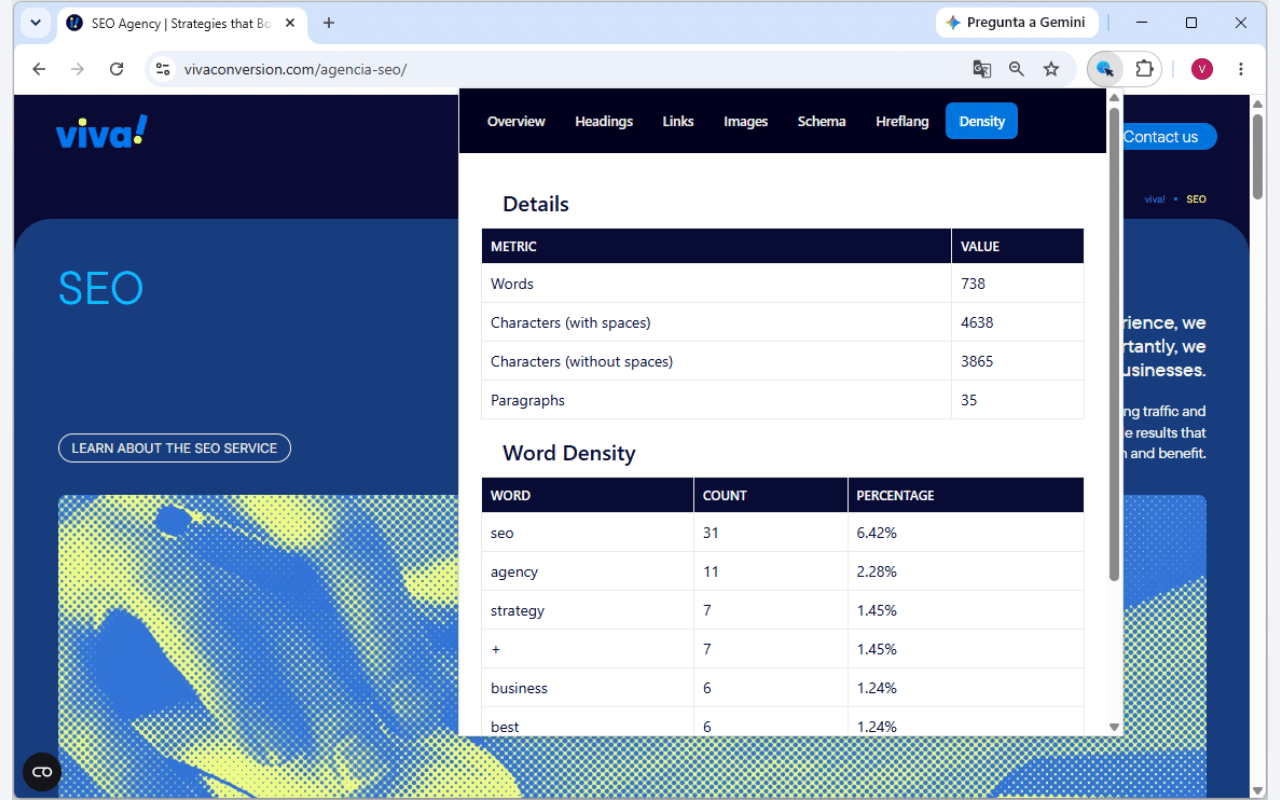Click the viva! logo
Viewport: 1280px width, 800px height.
(x=101, y=132)
